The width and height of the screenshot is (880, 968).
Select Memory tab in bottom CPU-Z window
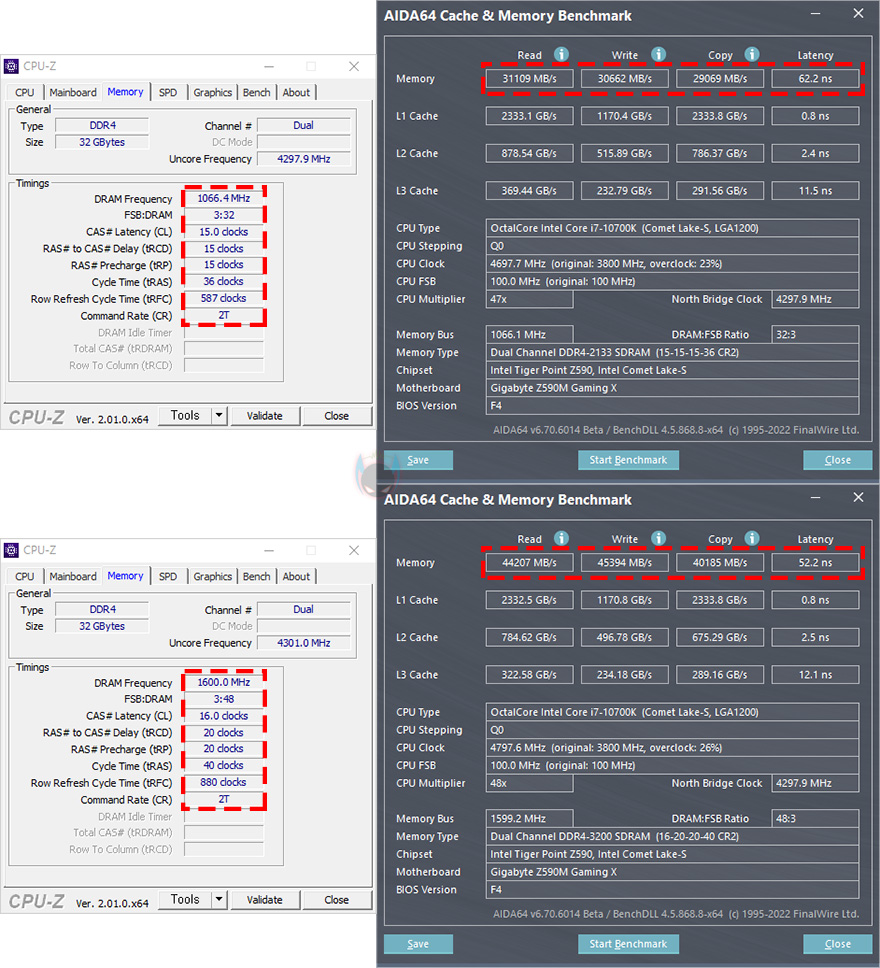tap(125, 575)
